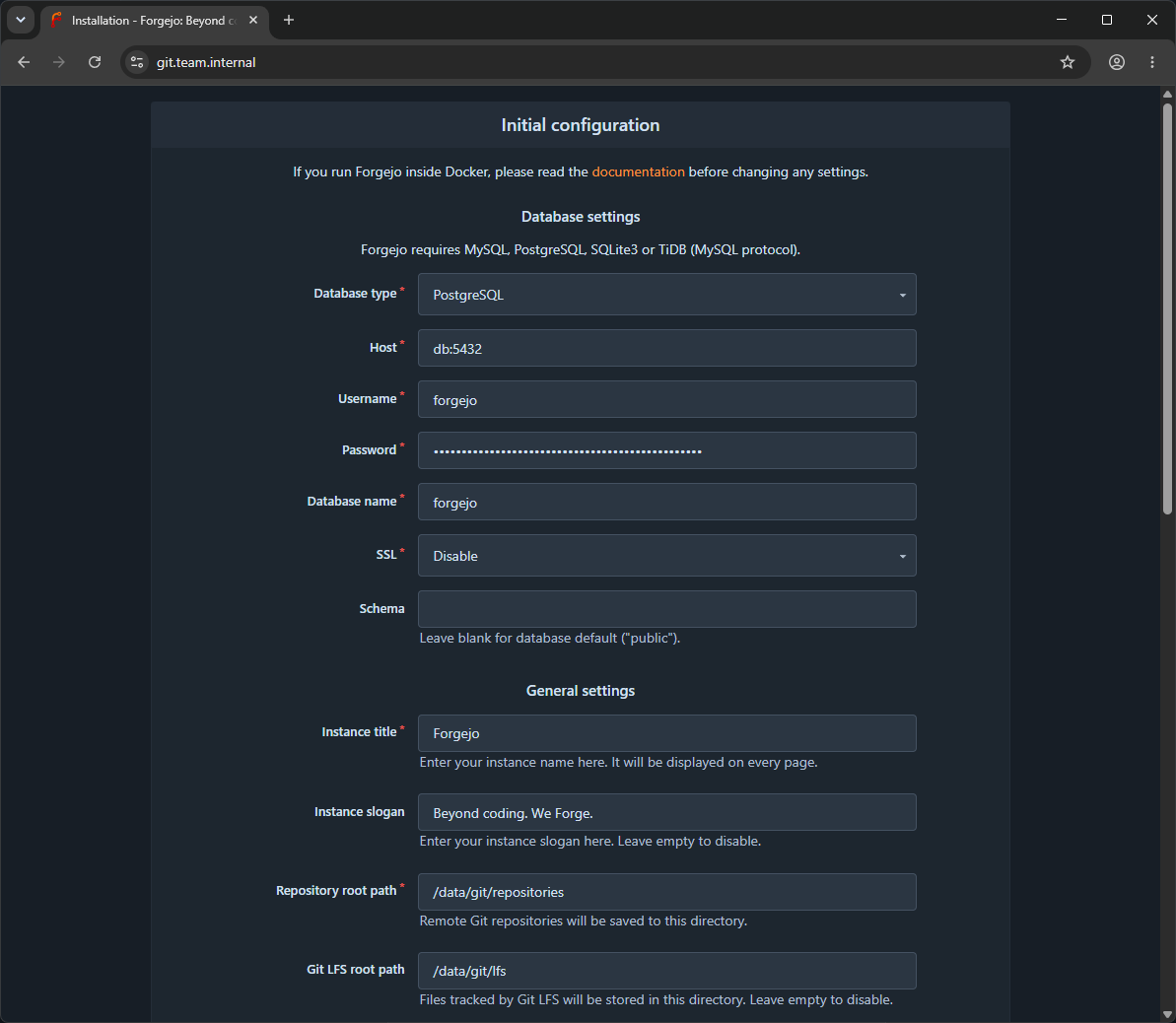Click the 'Leave blank for database default' hint
The image size is (1176, 1023).
point(550,639)
